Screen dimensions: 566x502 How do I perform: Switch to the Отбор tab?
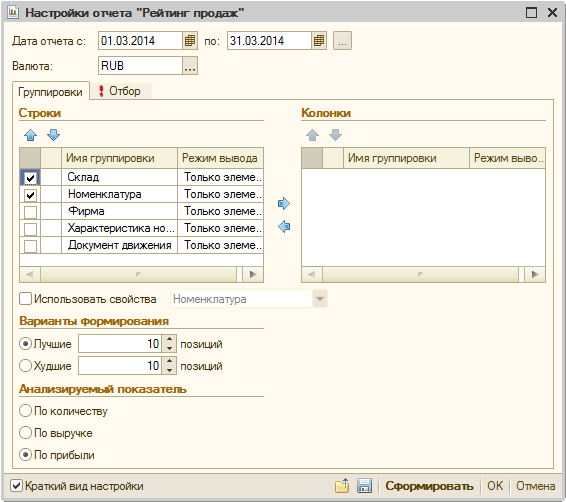point(120,91)
